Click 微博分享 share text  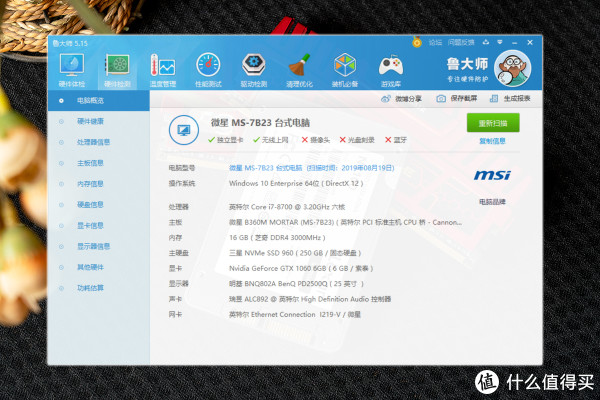pyautogui.click(x=408, y=99)
